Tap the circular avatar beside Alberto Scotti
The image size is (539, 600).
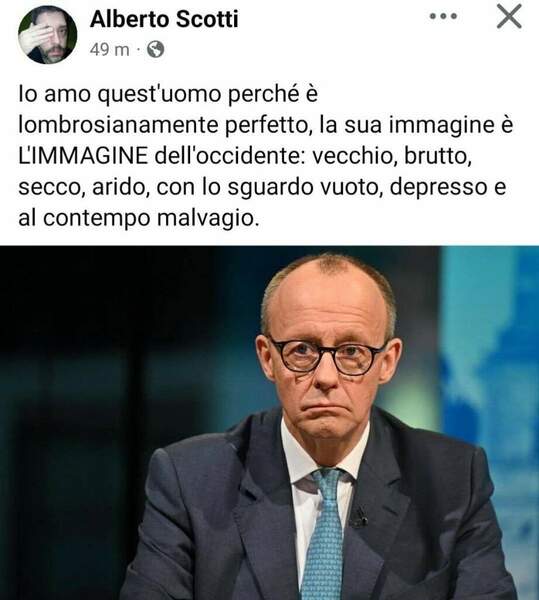[x=47, y=34]
